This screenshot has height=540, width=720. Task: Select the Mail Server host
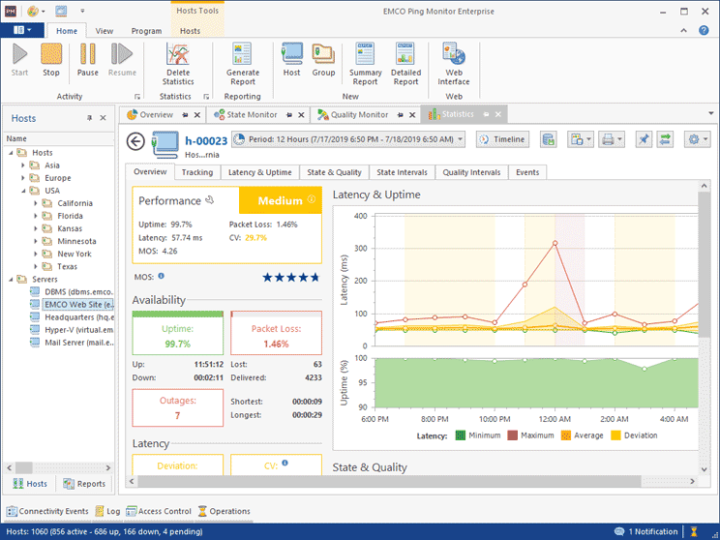[x=79, y=343]
